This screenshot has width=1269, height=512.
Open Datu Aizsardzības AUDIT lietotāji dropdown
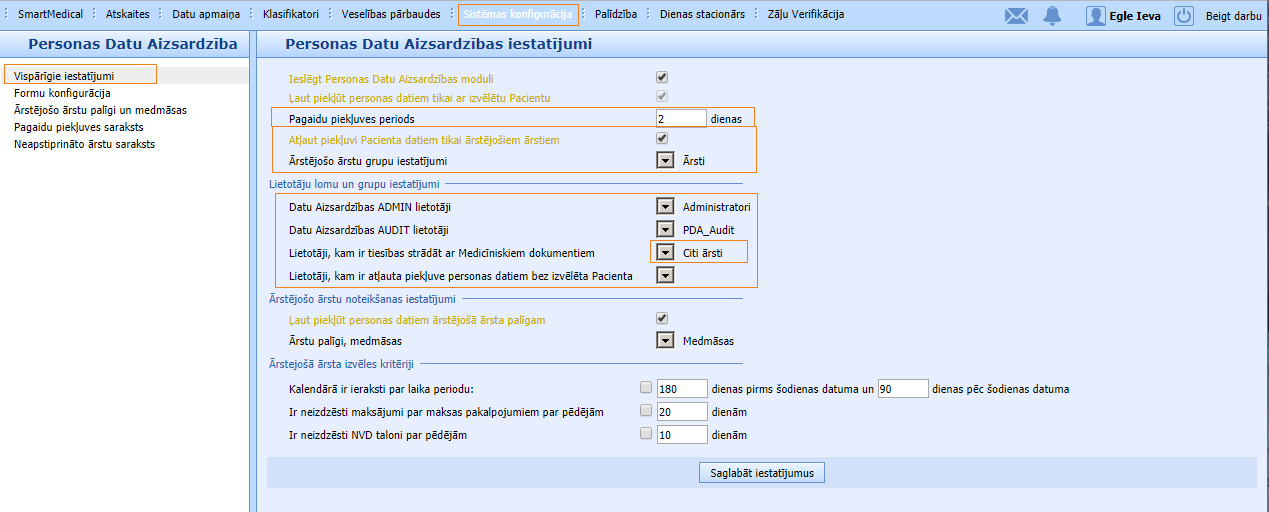[665, 229]
